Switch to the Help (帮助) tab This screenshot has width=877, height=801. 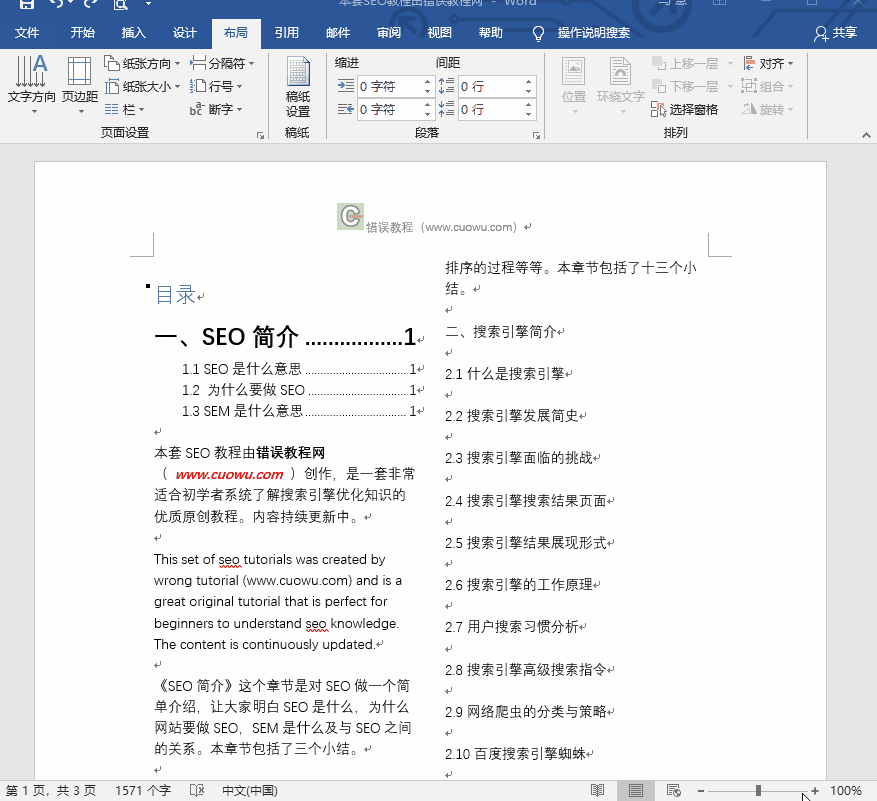pos(490,32)
